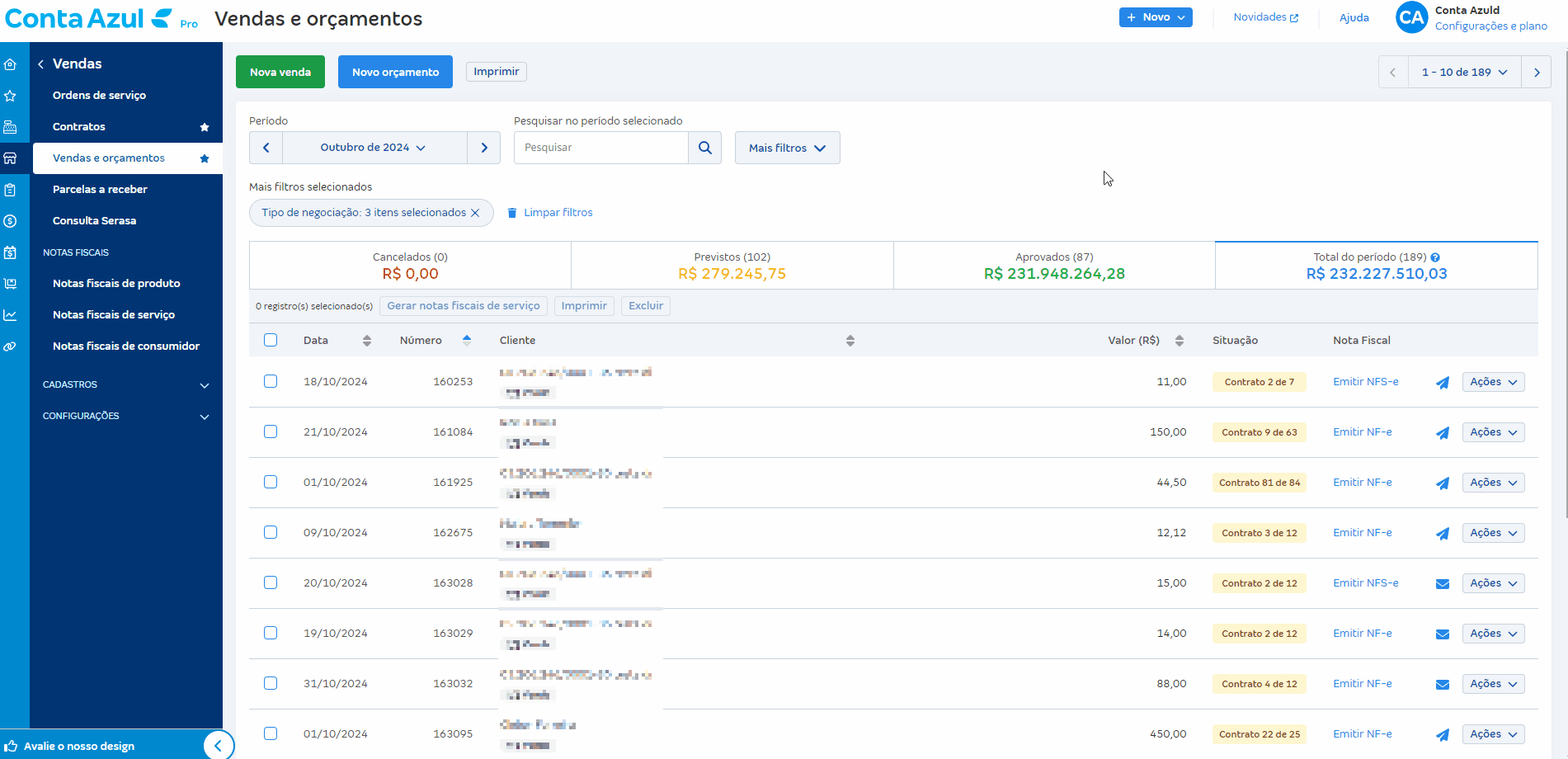Collapse sidebar with the bottom chevron button
This screenshot has height=759, width=1568.
point(218,746)
